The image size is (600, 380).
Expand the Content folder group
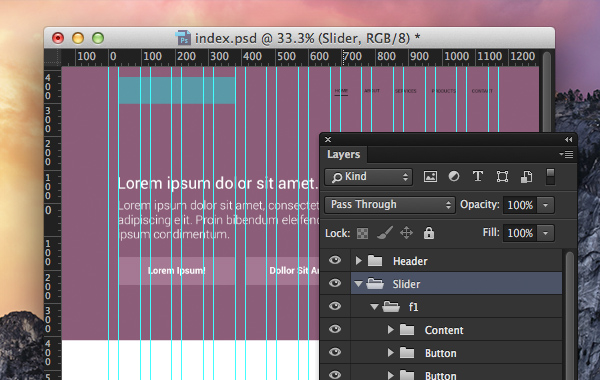pos(390,329)
